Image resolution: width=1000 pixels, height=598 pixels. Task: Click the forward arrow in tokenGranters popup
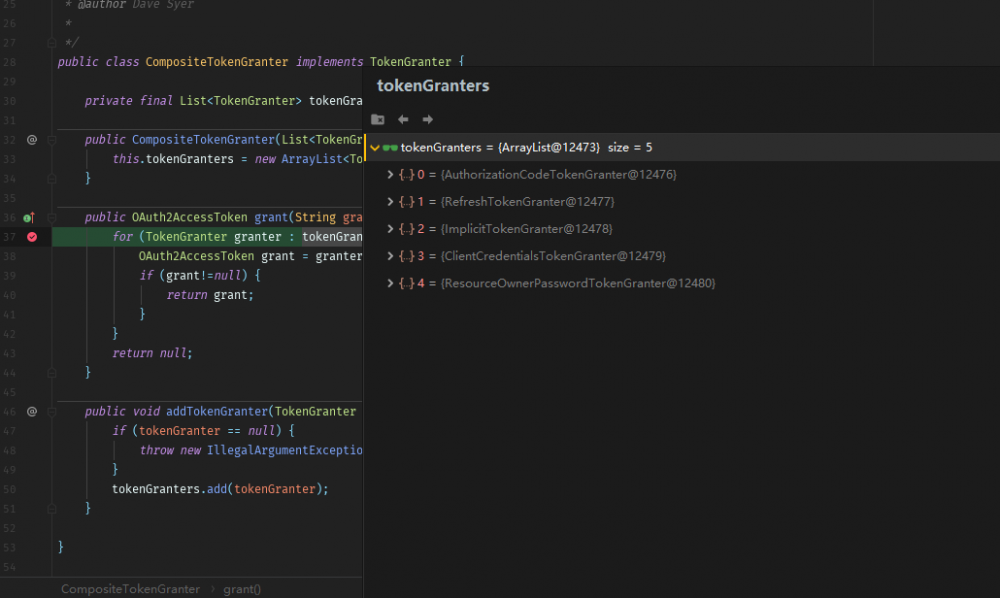(427, 119)
